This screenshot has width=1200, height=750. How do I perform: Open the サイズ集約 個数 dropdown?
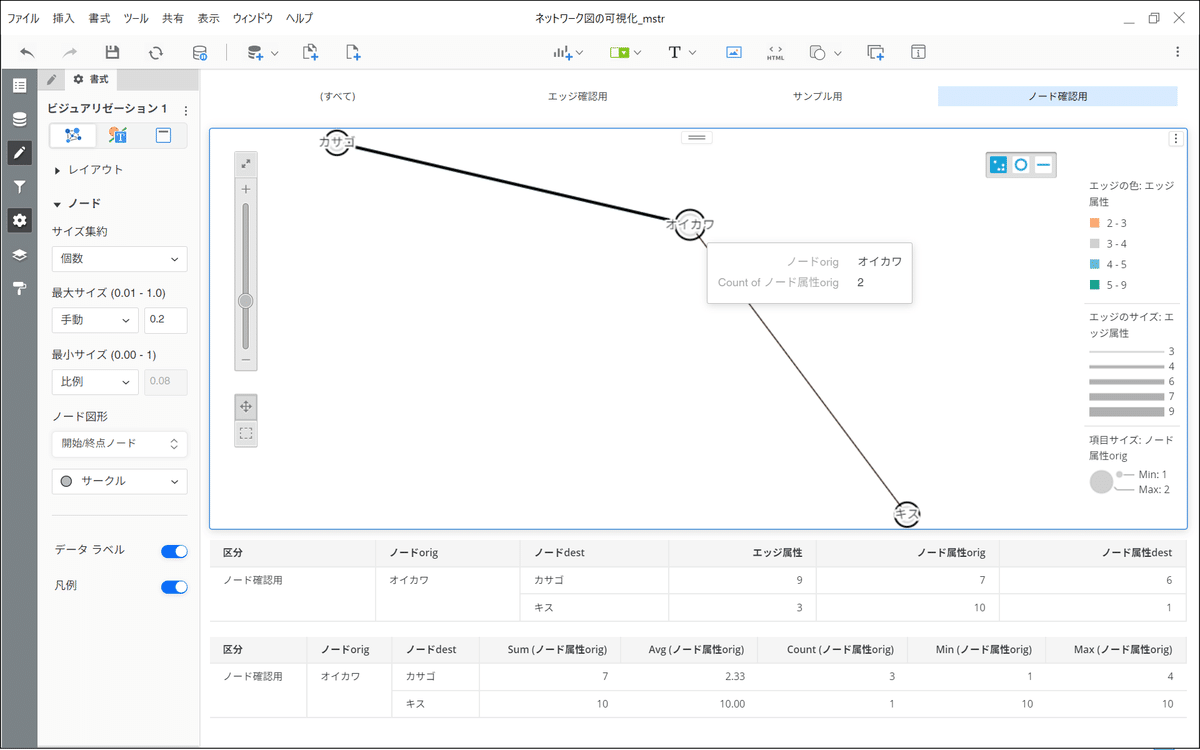pyautogui.click(x=119, y=259)
